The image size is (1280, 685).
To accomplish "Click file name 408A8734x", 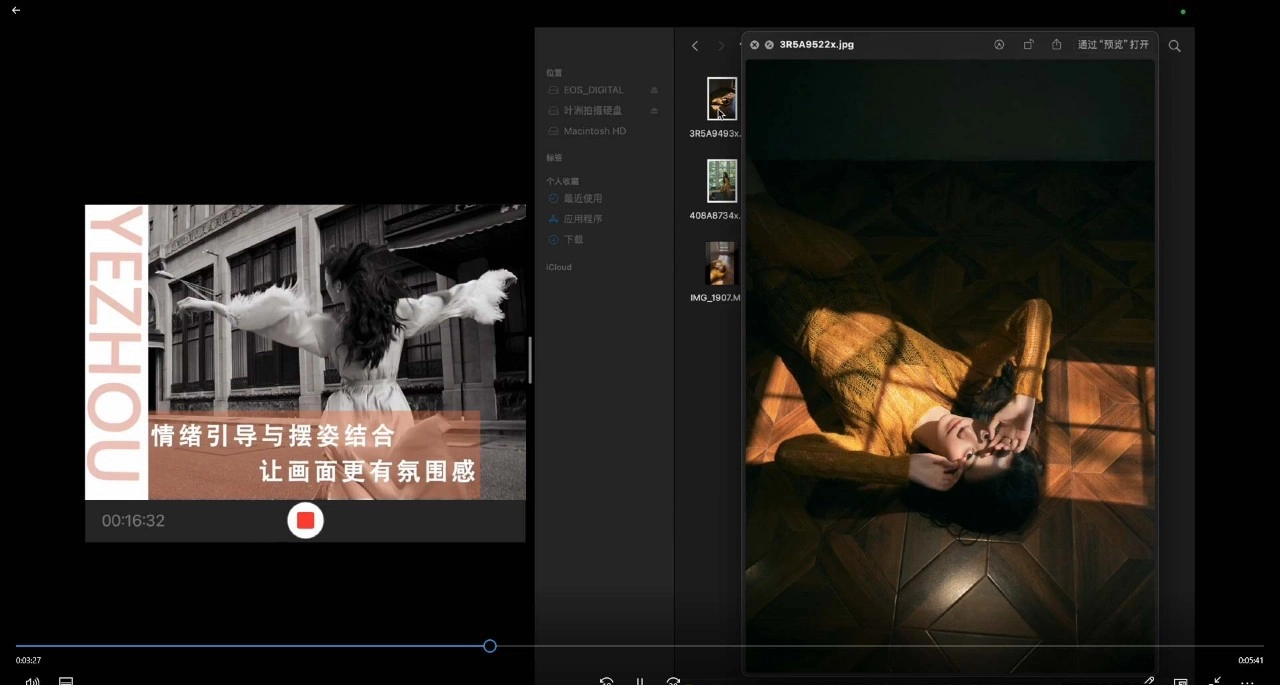I will pos(715,216).
